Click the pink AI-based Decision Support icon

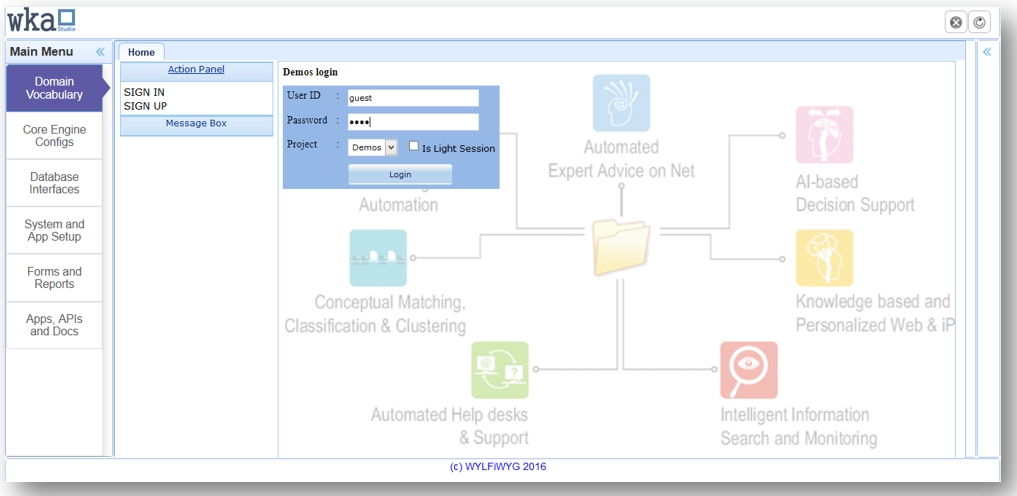[x=824, y=135]
